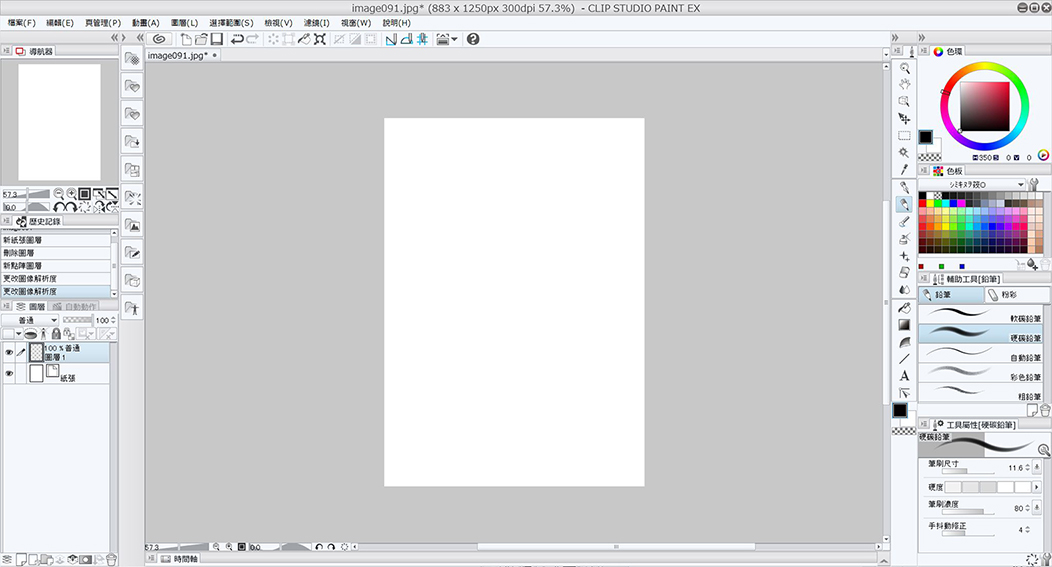This screenshot has height=567, width=1052.
Task: Choose the Text tool (A)
Action: (x=904, y=376)
